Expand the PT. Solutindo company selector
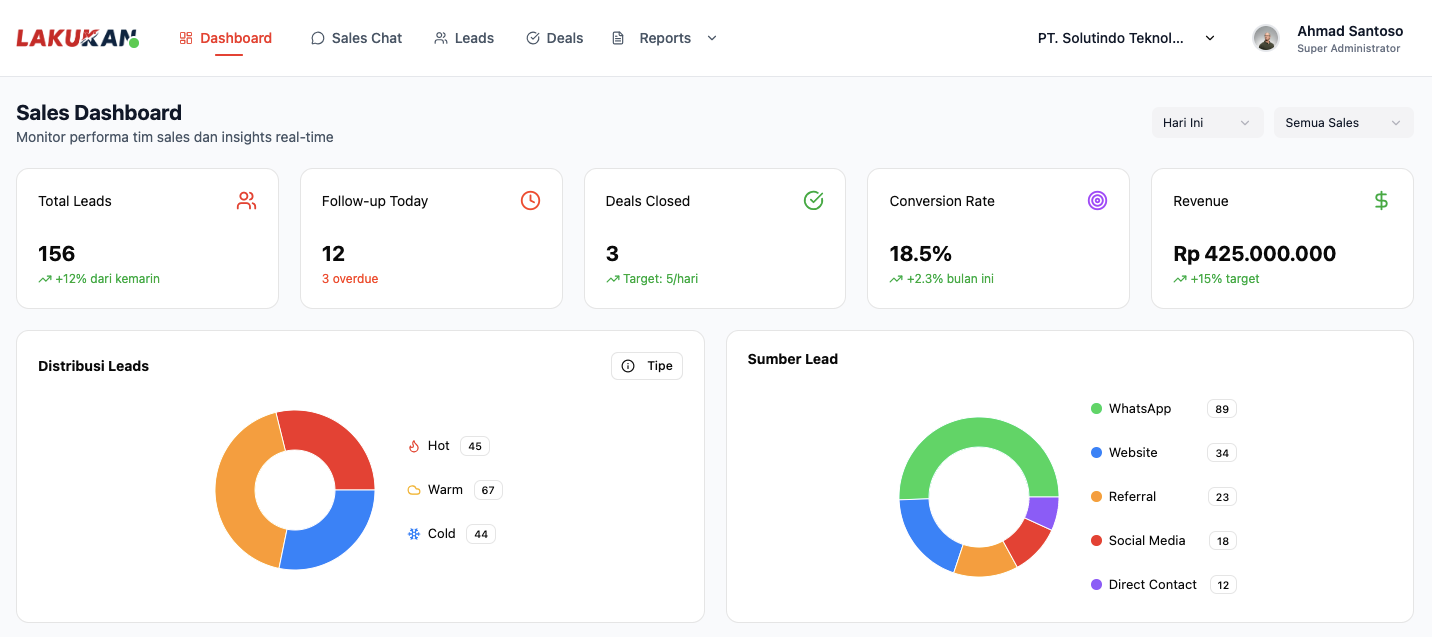The width and height of the screenshot is (1432, 637). click(1126, 38)
